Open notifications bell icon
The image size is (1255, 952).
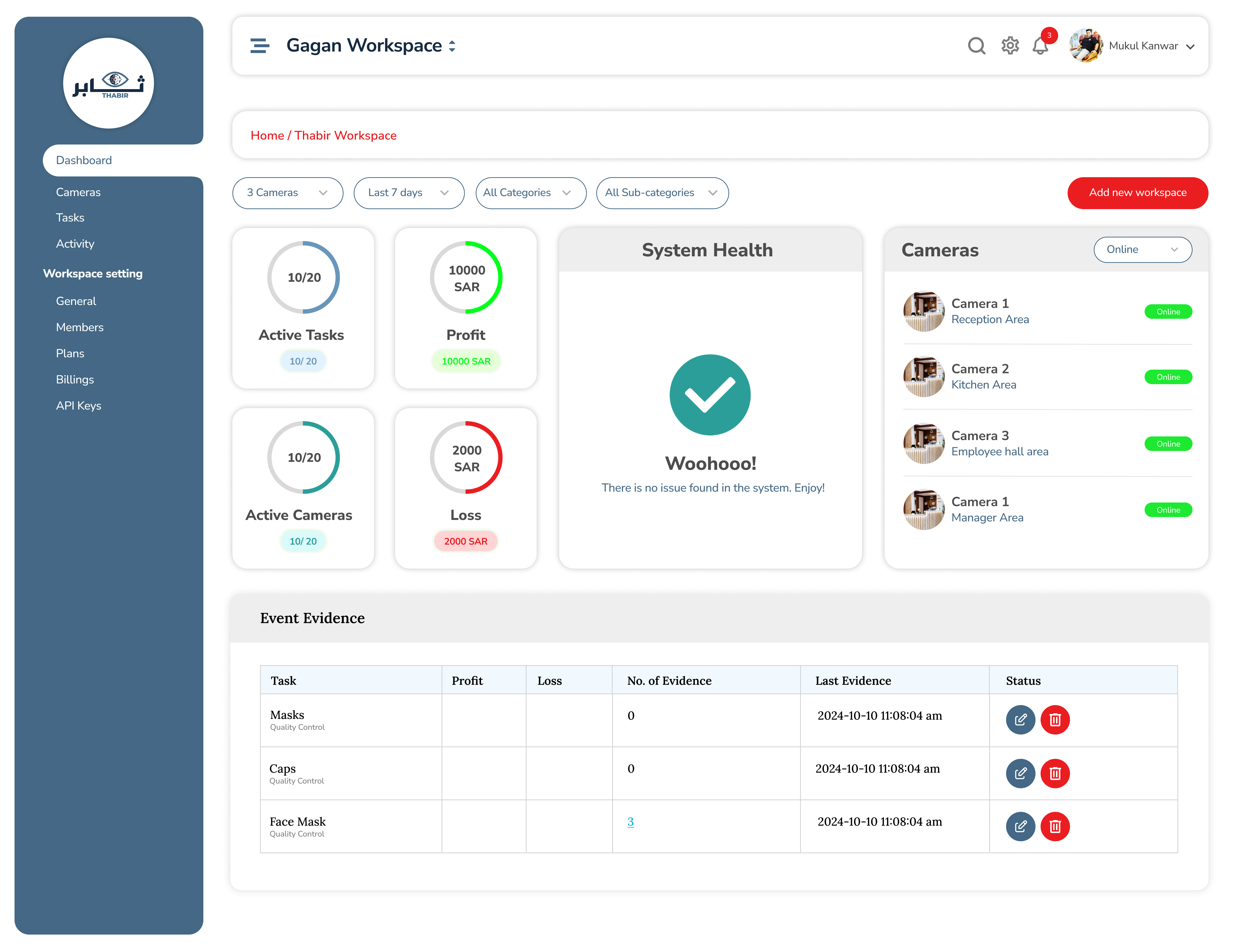click(1040, 46)
